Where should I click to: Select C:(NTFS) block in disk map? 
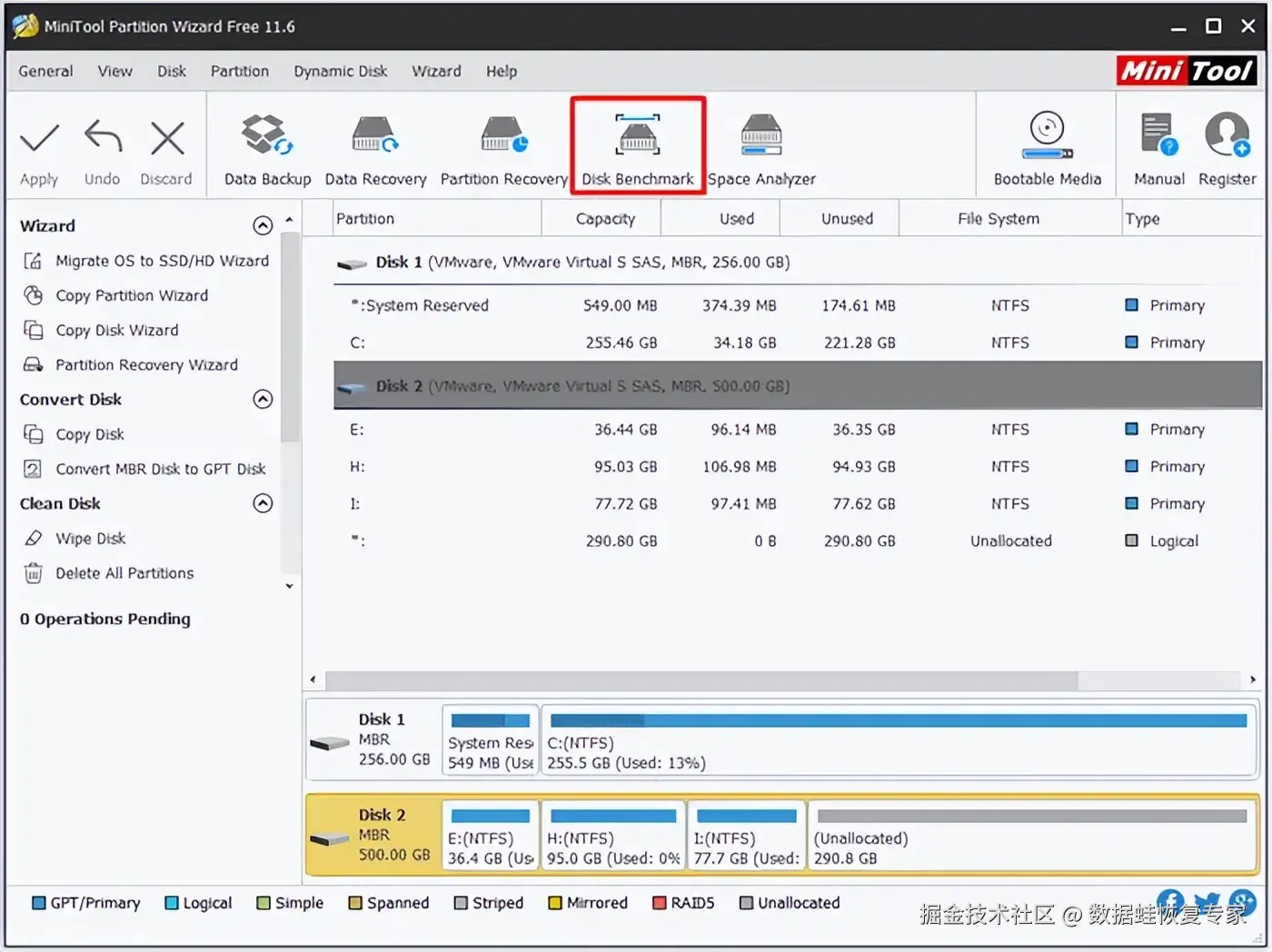(899, 740)
